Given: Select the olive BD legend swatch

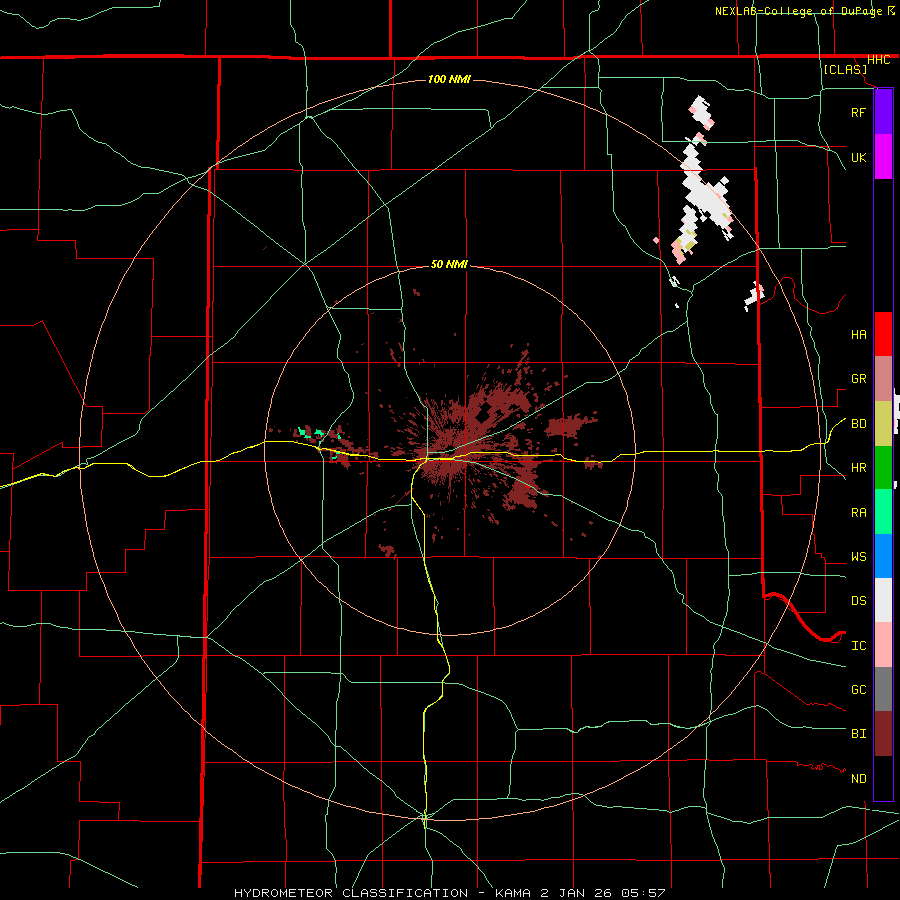Looking at the screenshot, I should click(883, 423).
